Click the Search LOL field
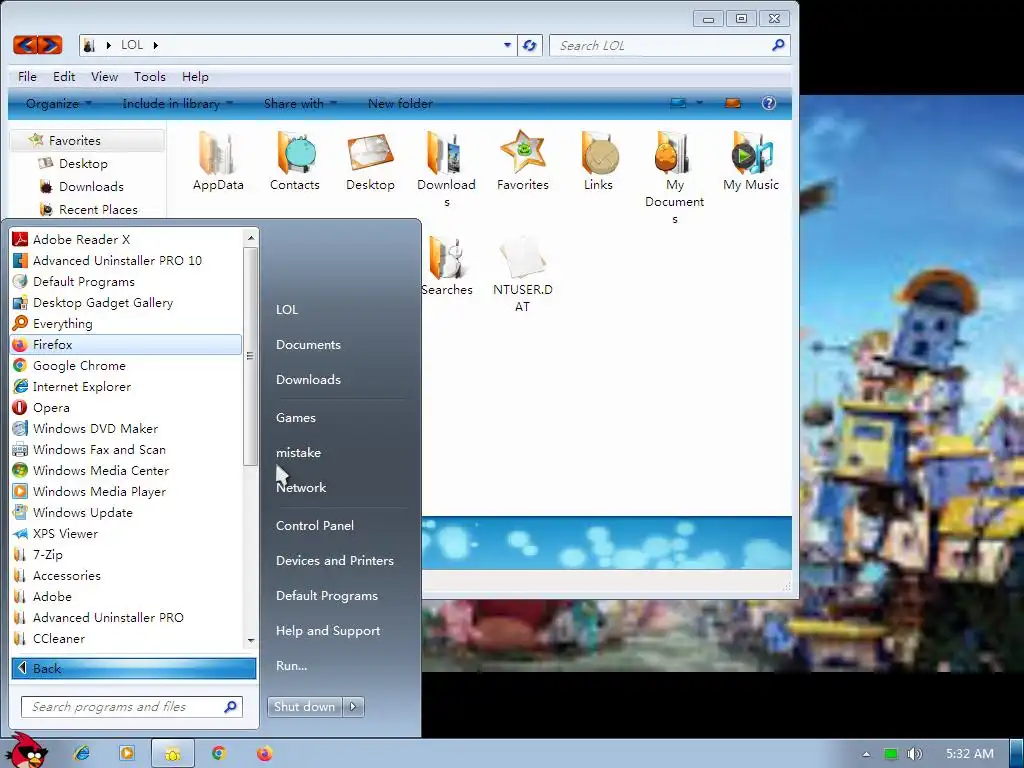The height and width of the screenshot is (768, 1024). [x=670, y=45]
